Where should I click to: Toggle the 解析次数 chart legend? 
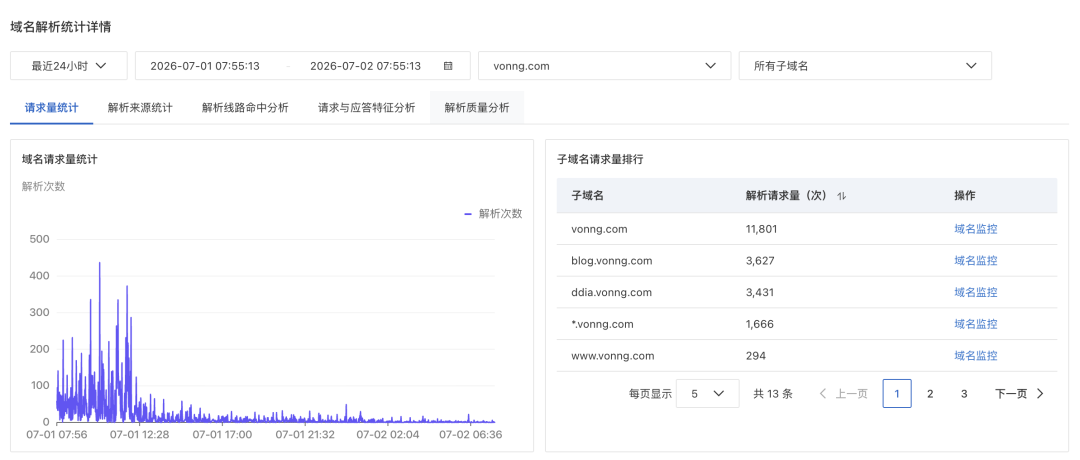(493, 214)
